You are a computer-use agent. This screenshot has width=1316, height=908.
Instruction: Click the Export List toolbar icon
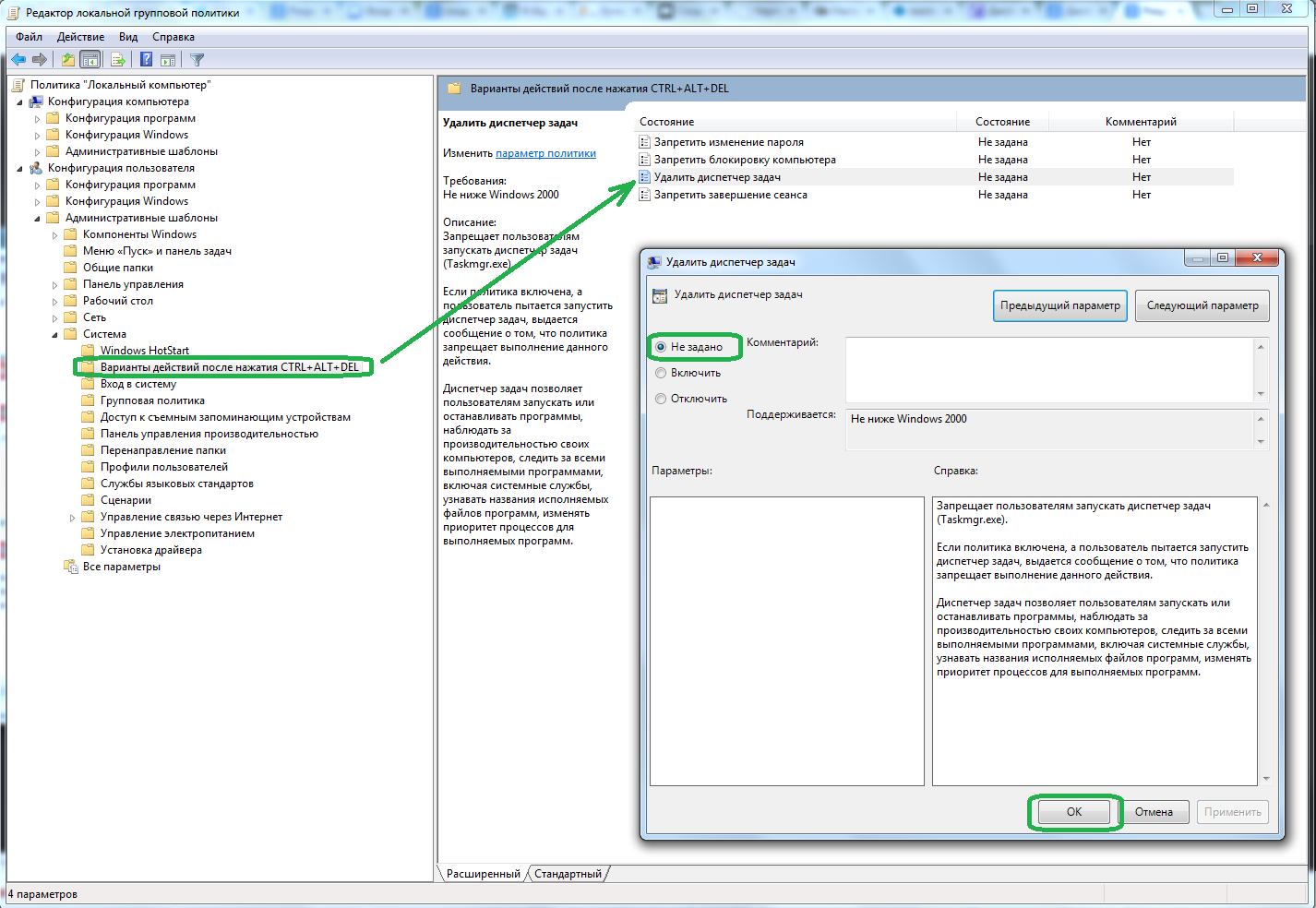(117, 60)
